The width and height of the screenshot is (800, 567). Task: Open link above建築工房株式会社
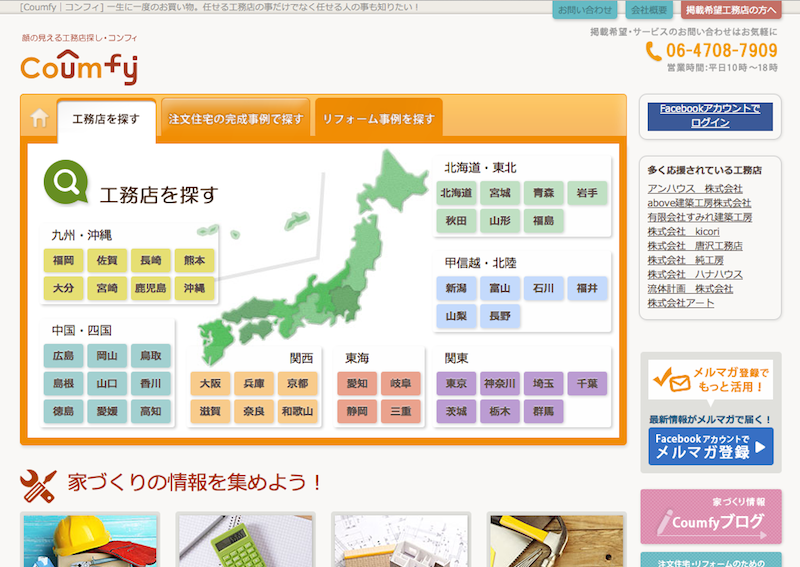click(699, 203)
